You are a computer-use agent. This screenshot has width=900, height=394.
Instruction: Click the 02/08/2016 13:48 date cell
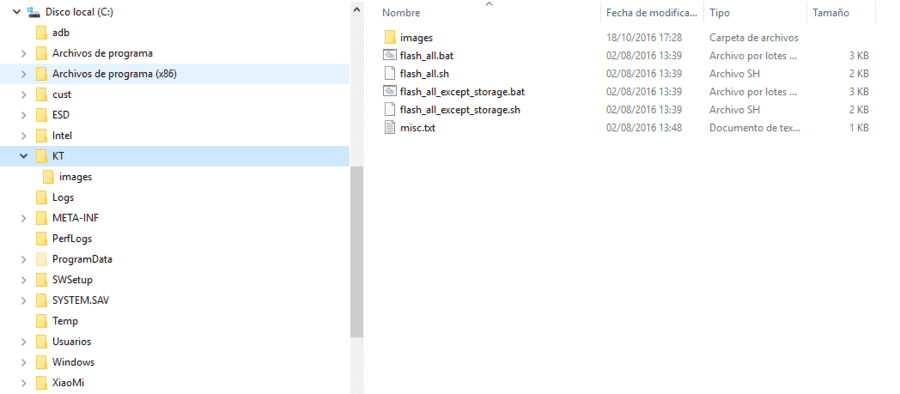(644, 128)
